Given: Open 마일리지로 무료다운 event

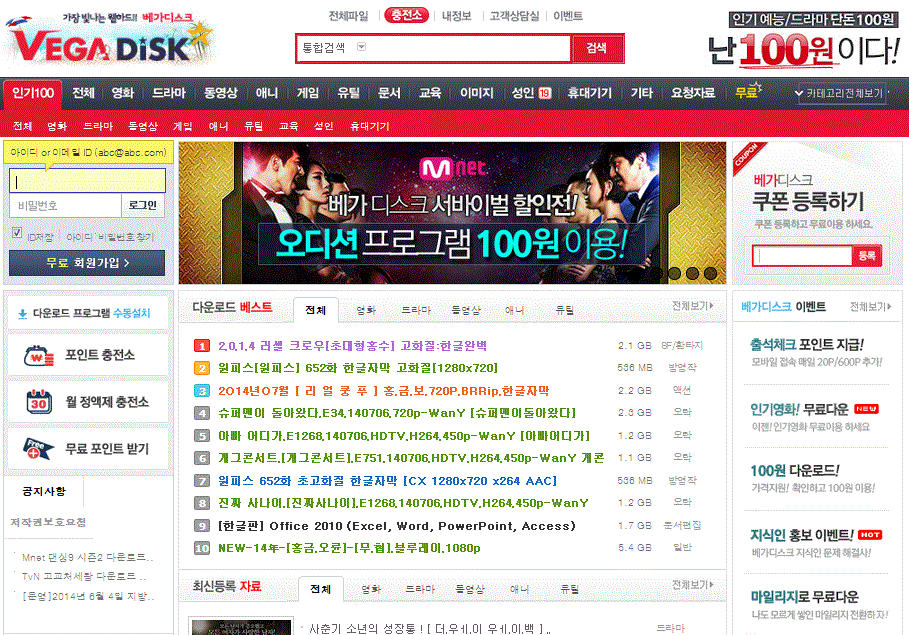Looking at the screenshot, I should 804,597.
